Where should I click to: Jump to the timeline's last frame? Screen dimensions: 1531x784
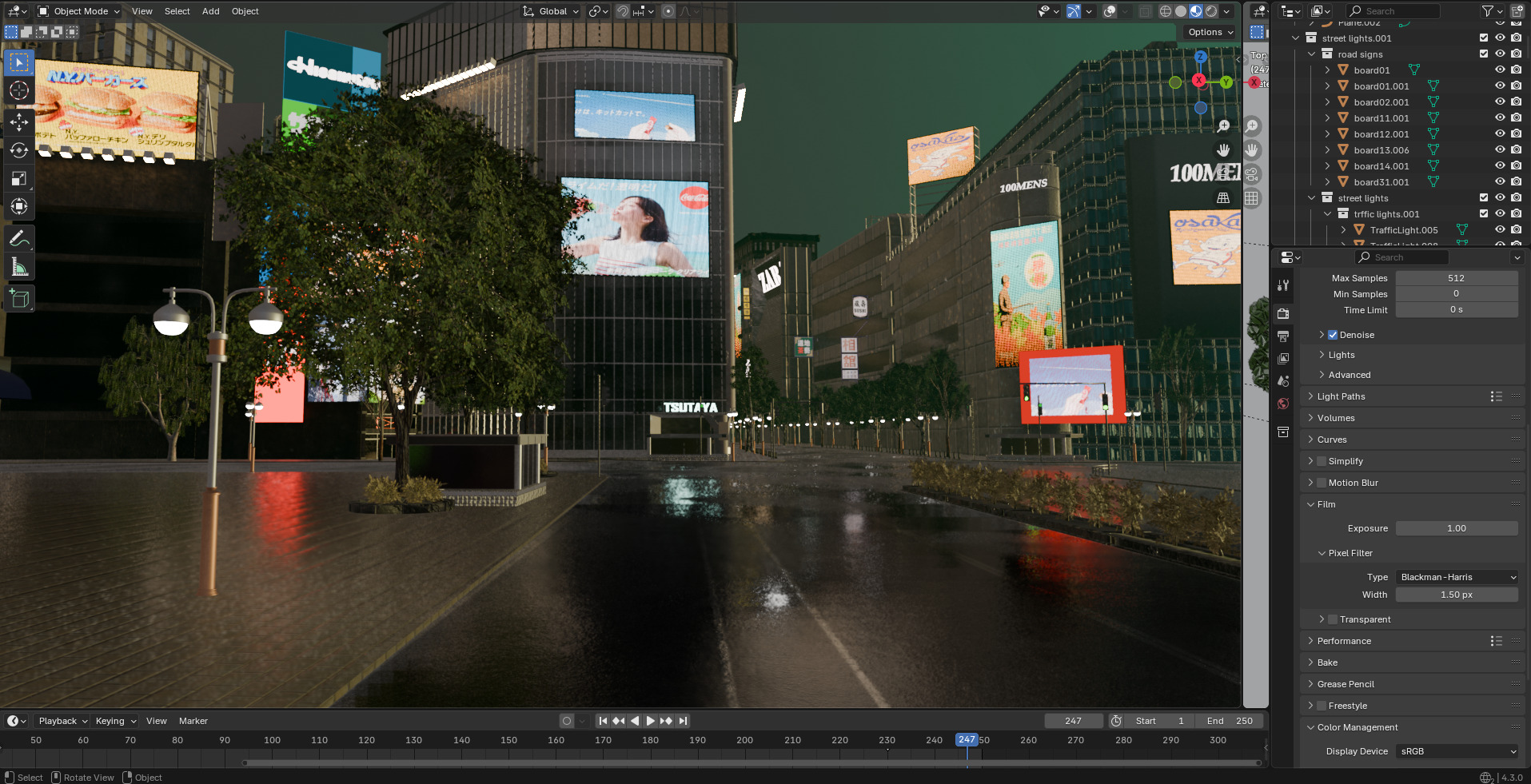pyautogui.click(x=683, y=721)
